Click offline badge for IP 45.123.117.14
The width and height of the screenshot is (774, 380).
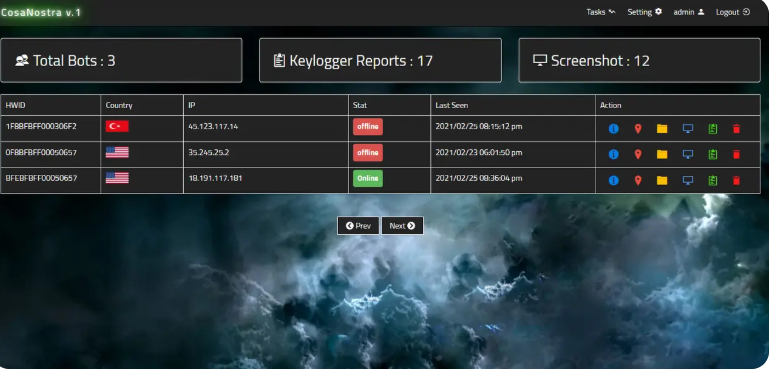368,126
